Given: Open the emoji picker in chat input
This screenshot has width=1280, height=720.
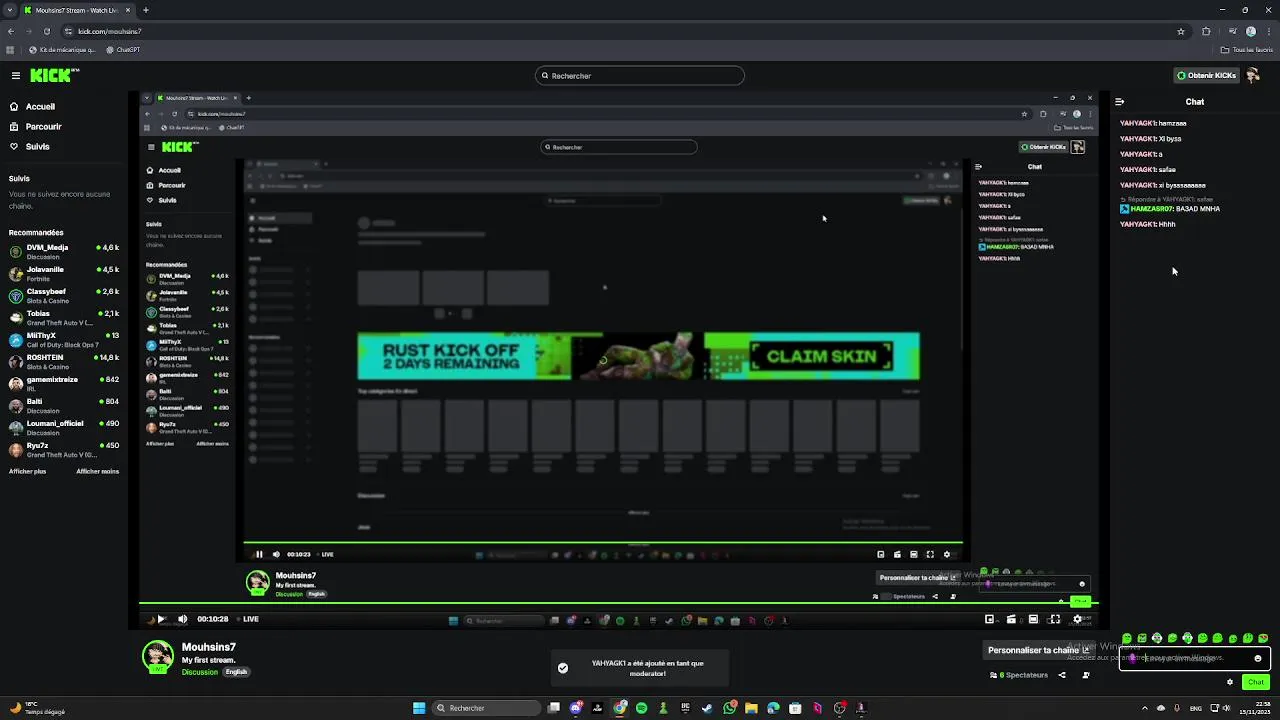Looking at the screenshot, I should [1257, 658].
